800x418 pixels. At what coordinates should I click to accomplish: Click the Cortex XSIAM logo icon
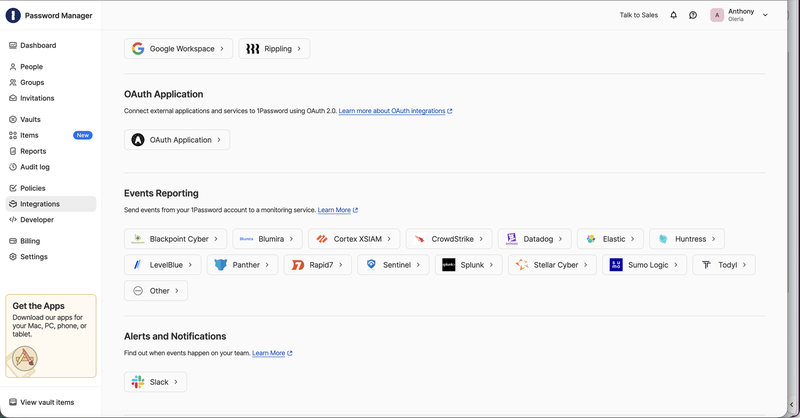click(322, 239)
